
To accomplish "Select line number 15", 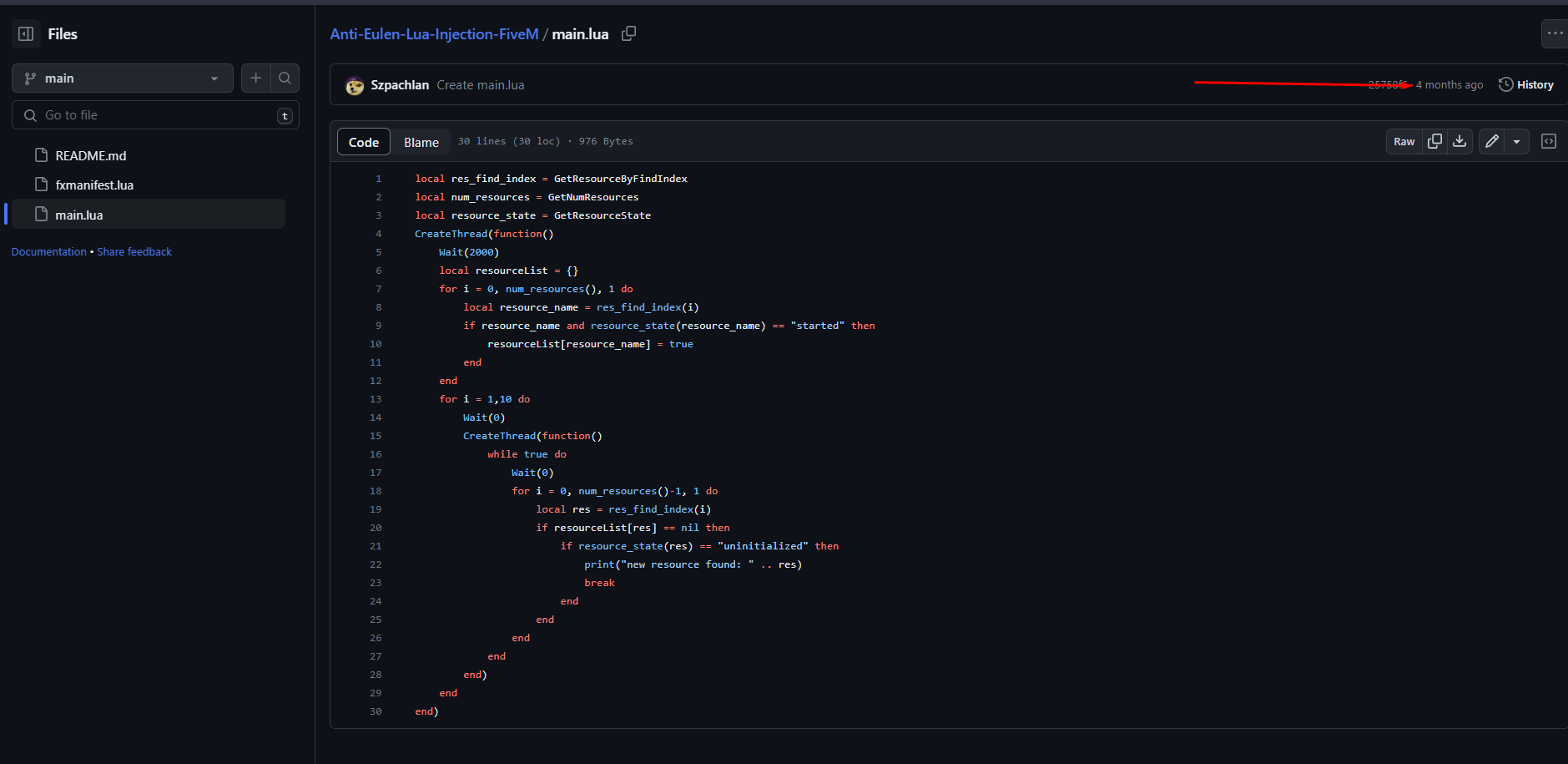I will tap(376, 436).
